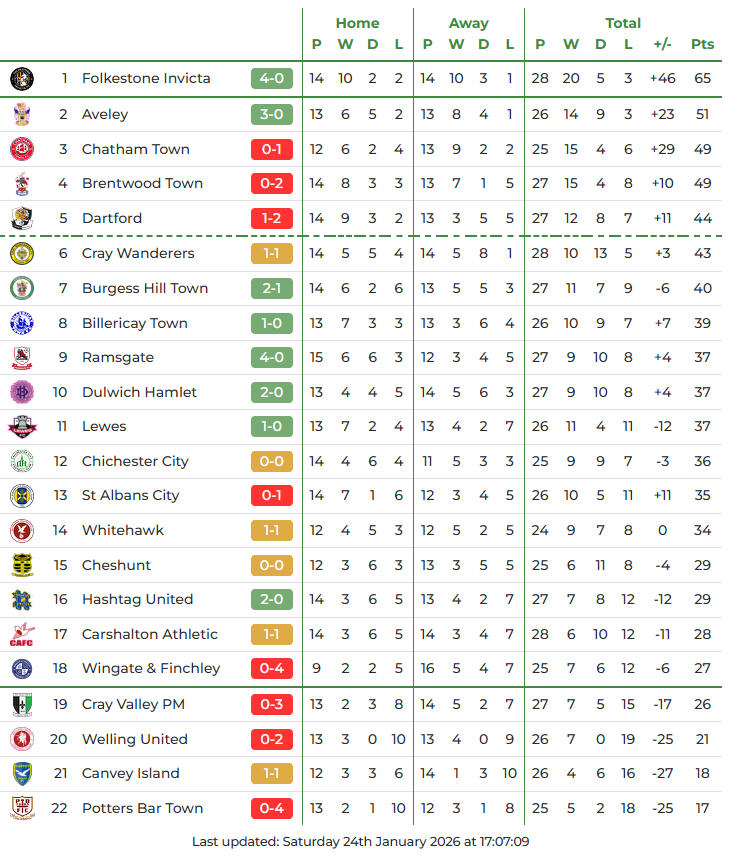Screen dimensions: 737x858
Task: Open the Cray Wanderers team link
Action: [x=138, y=253]
